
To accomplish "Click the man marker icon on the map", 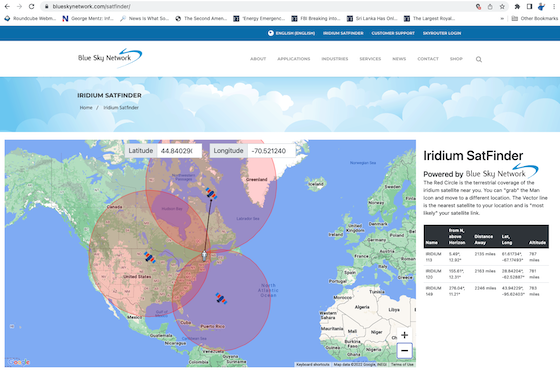I will (x=204, y=256).
